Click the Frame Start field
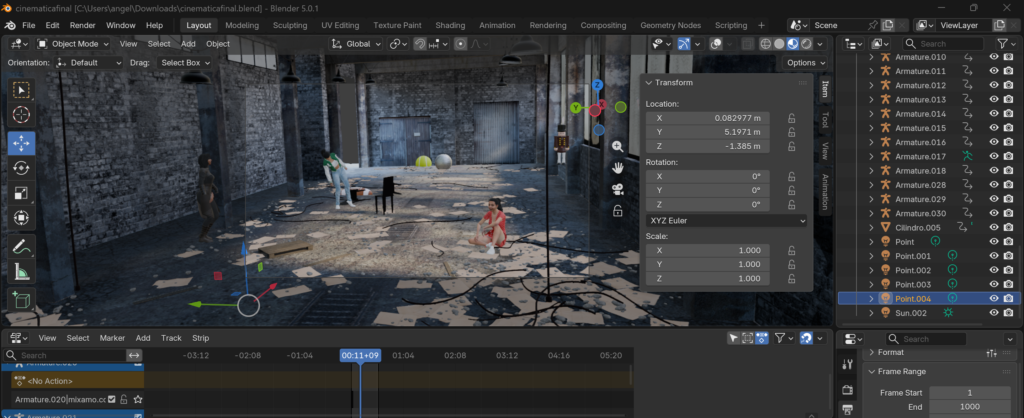Image resolution: width=1024 pixels, height=418 pixels. click(x=969, y=393)
